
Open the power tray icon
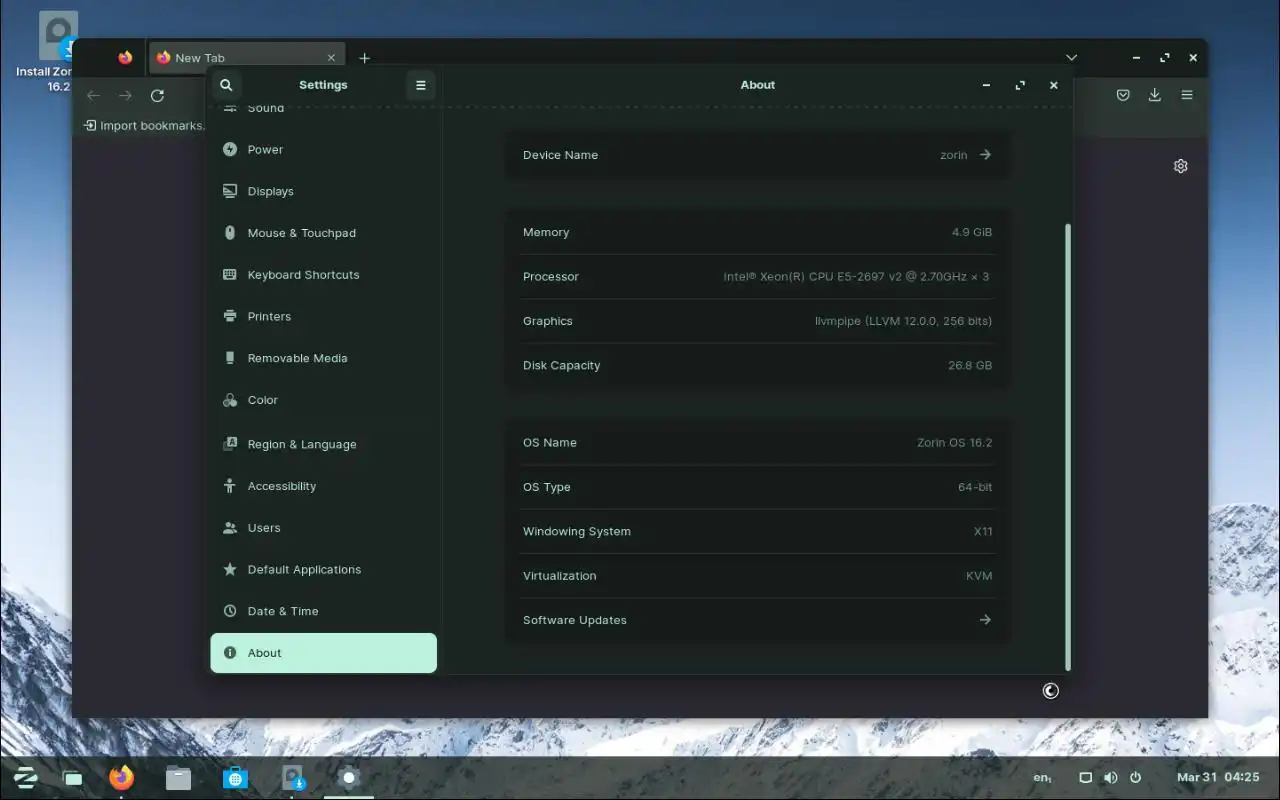(x=1136, y=777)
